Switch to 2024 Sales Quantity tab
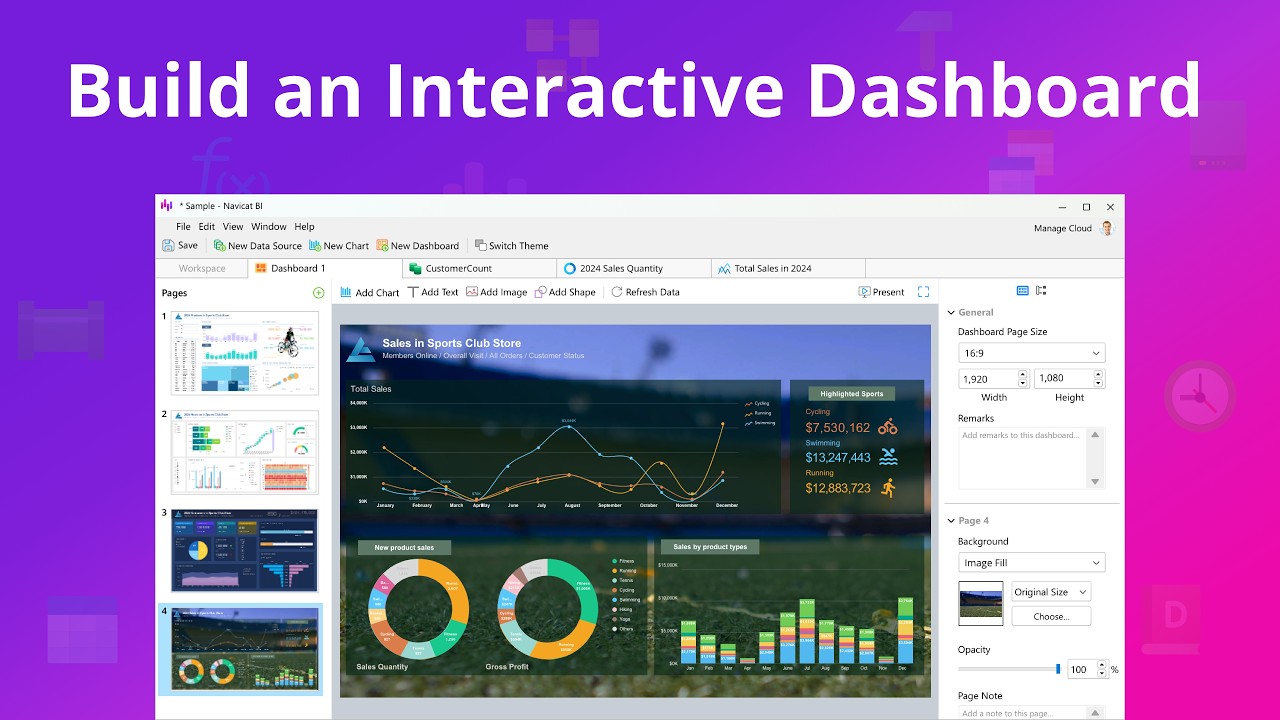The image size is (1280, 720). tap(635, 268)
